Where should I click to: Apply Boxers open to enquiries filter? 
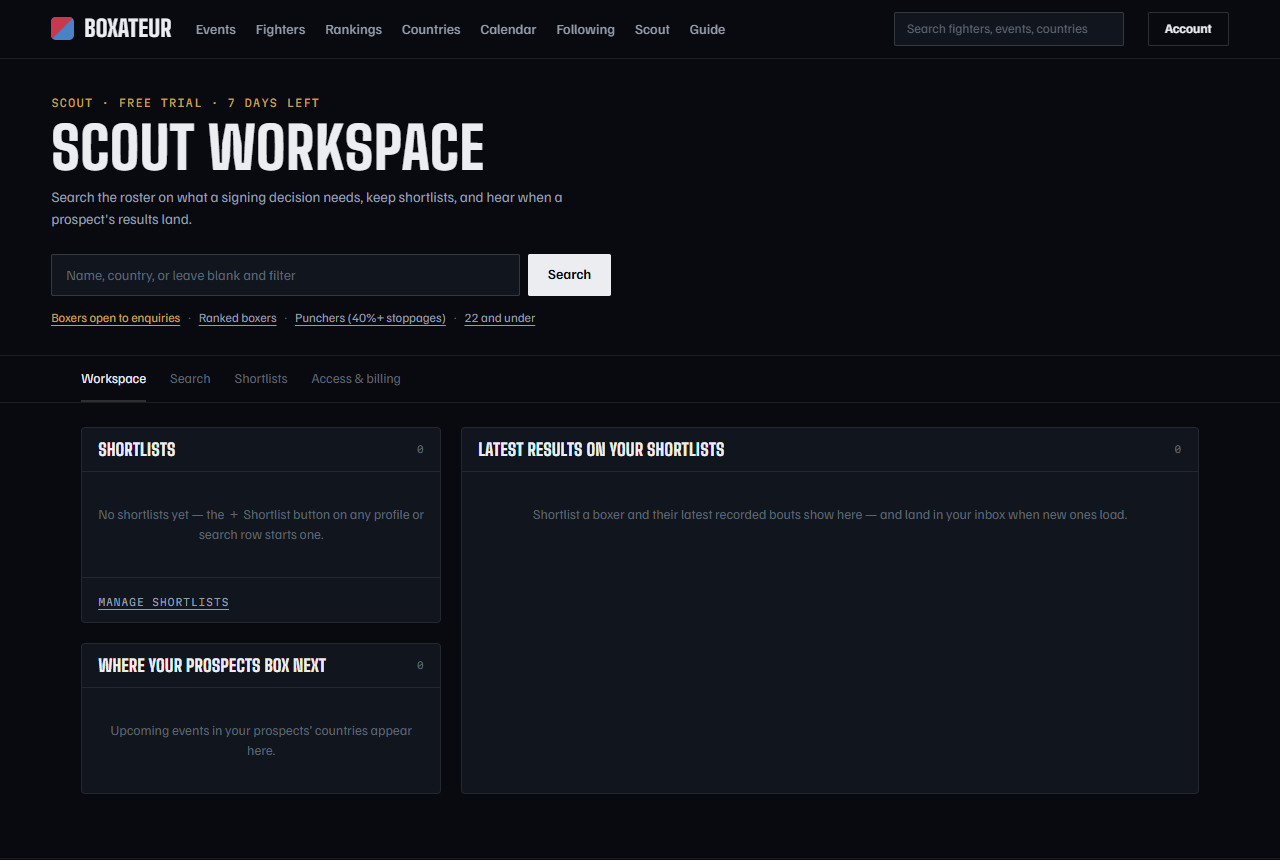pos(116,318)
